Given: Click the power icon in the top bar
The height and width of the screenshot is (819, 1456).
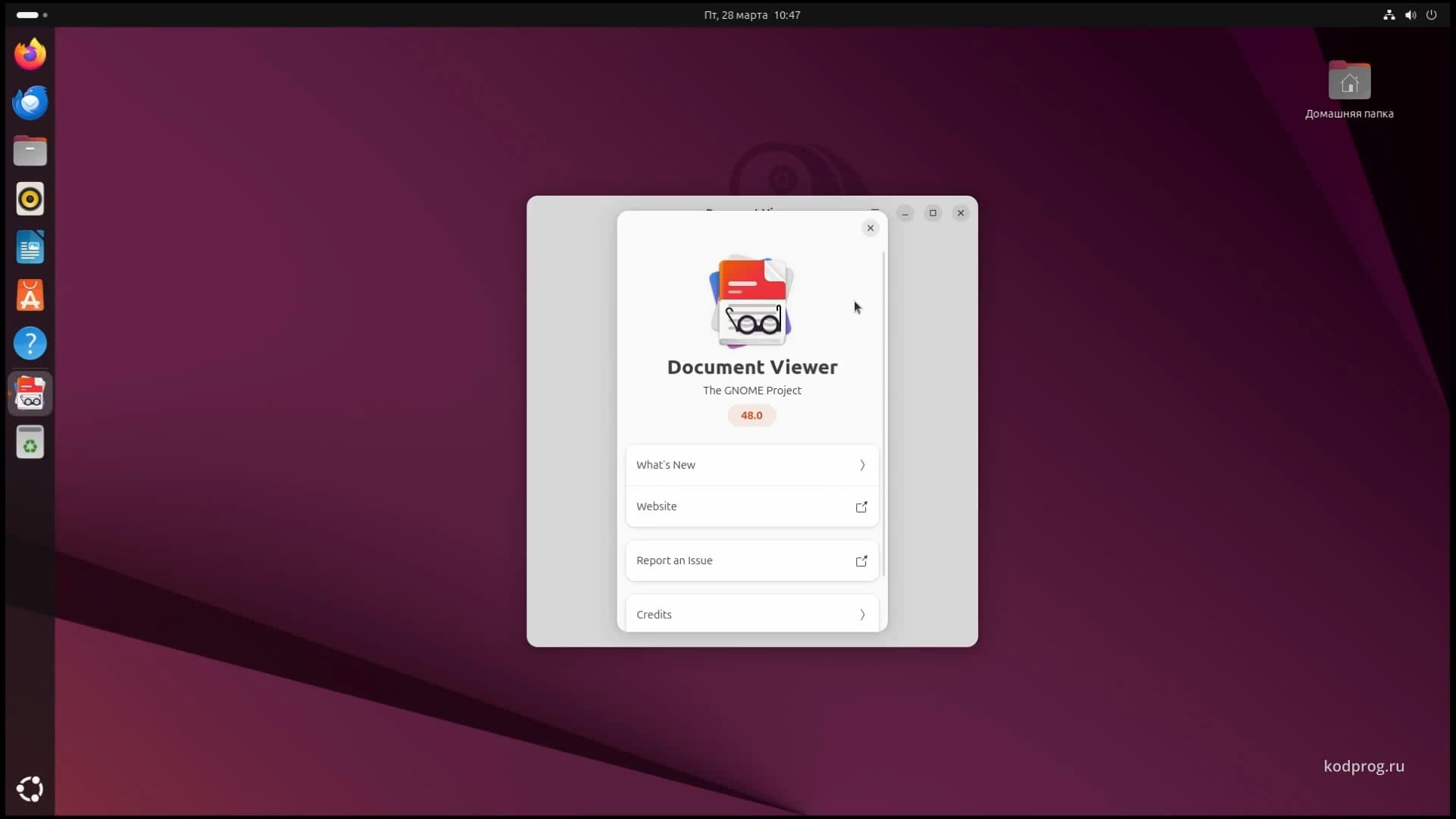Looking at the screenshot, I should pos(1431,14).
